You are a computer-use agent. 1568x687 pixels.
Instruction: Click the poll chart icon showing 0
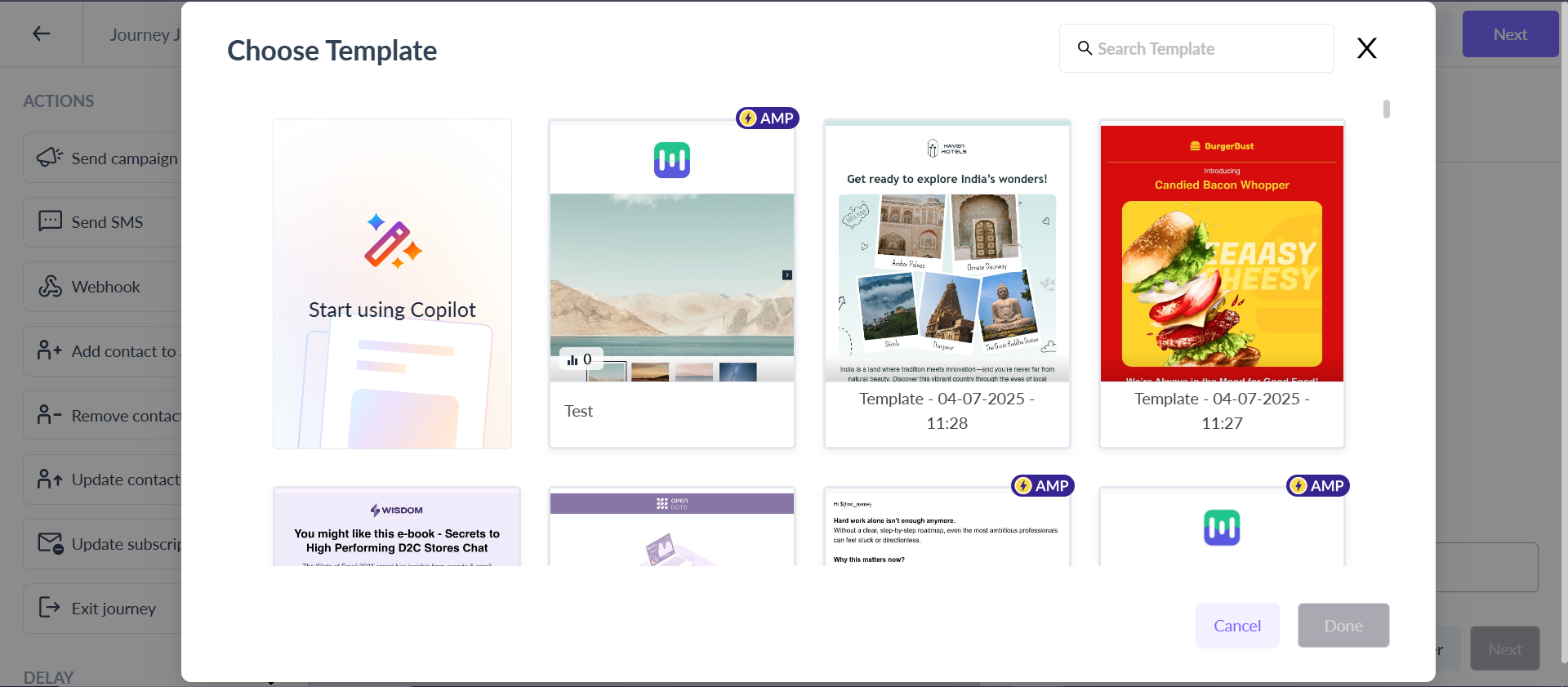pos(572,359)
